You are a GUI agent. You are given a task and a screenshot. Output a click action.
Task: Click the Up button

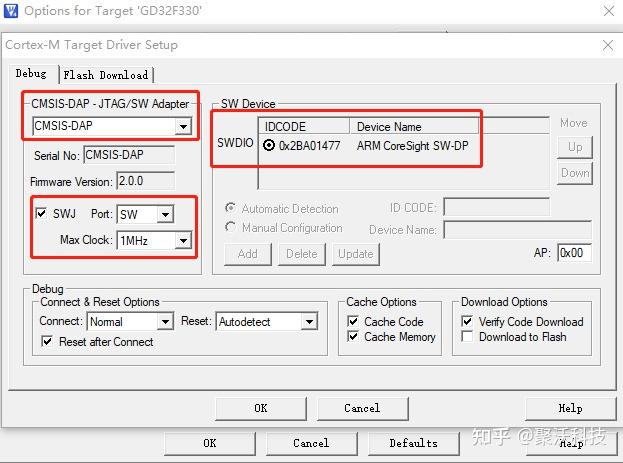pos(575,147)
